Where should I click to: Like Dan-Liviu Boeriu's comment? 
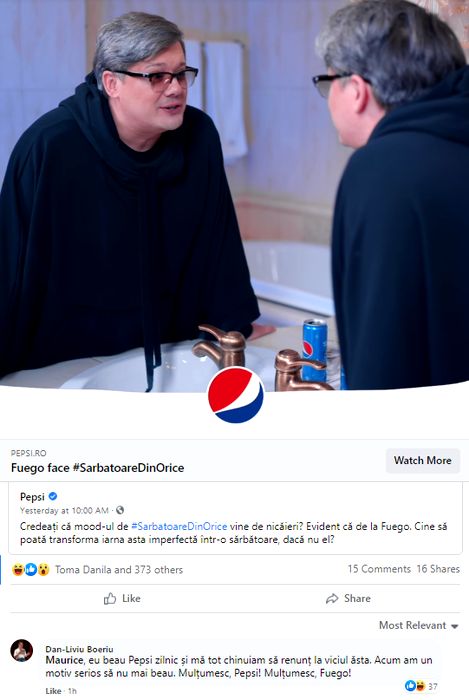[53, 691]
